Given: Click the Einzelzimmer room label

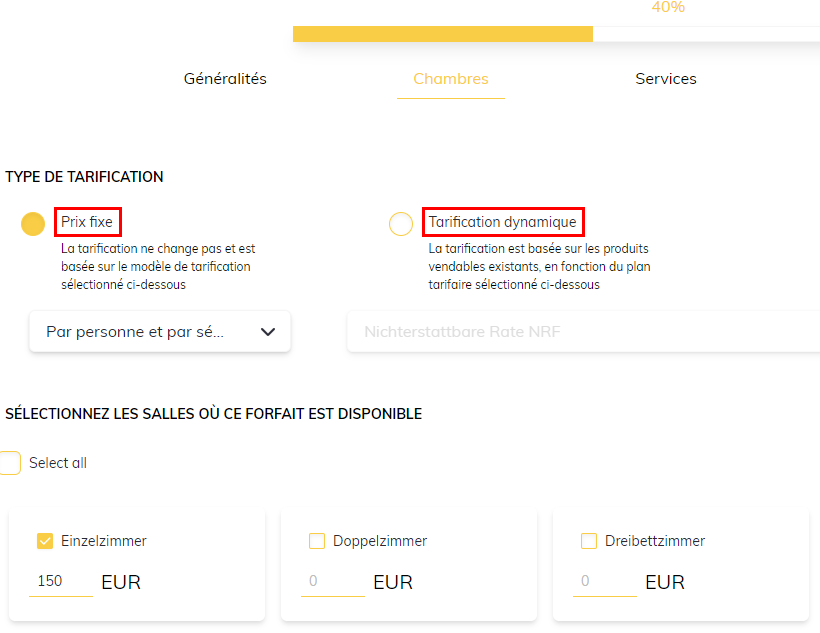Looking at the screenshot, I should point(104,541).
